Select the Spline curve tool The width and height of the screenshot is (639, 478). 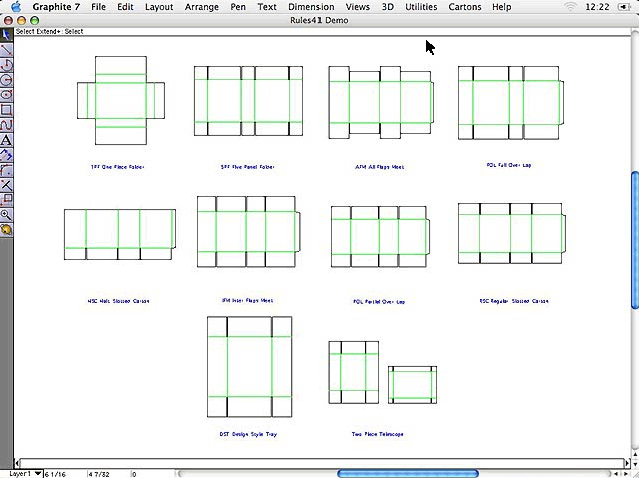(x=6, y=124)
